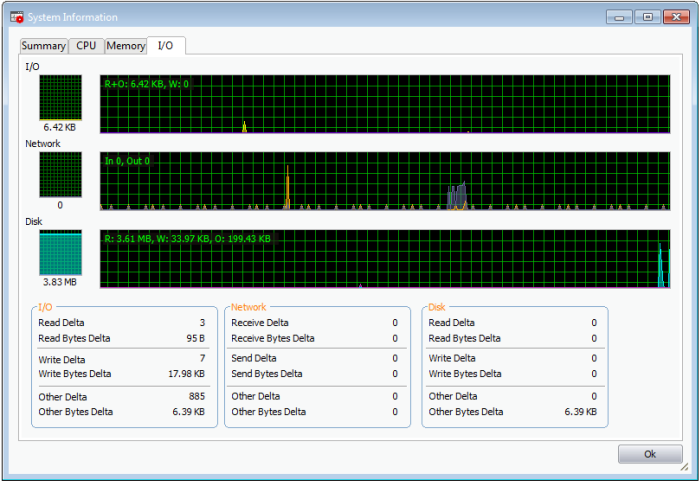Image resolution: width=700 pixels, height=484 pixels.
Task: Close the System Information window
Action: click(676, 17)
